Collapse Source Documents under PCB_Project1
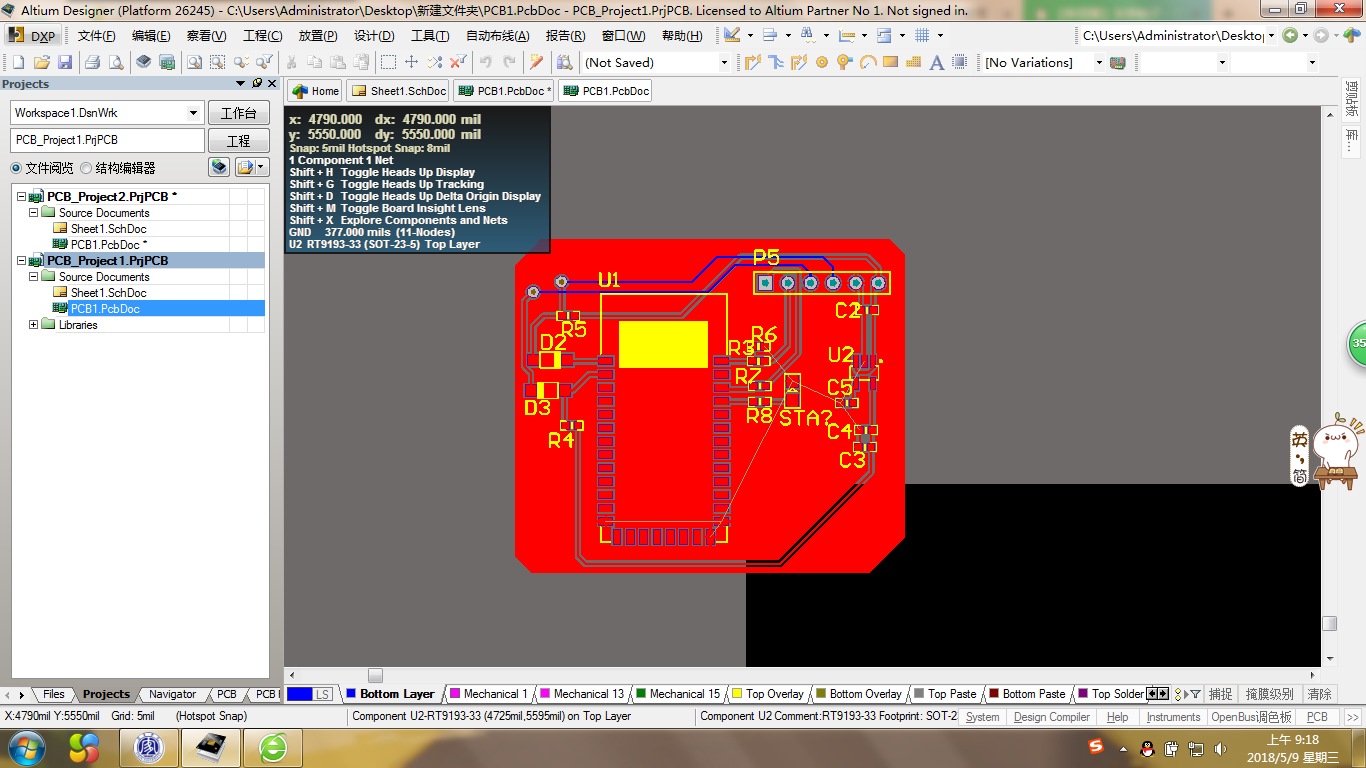1366x768 pixels. [34, 277]
